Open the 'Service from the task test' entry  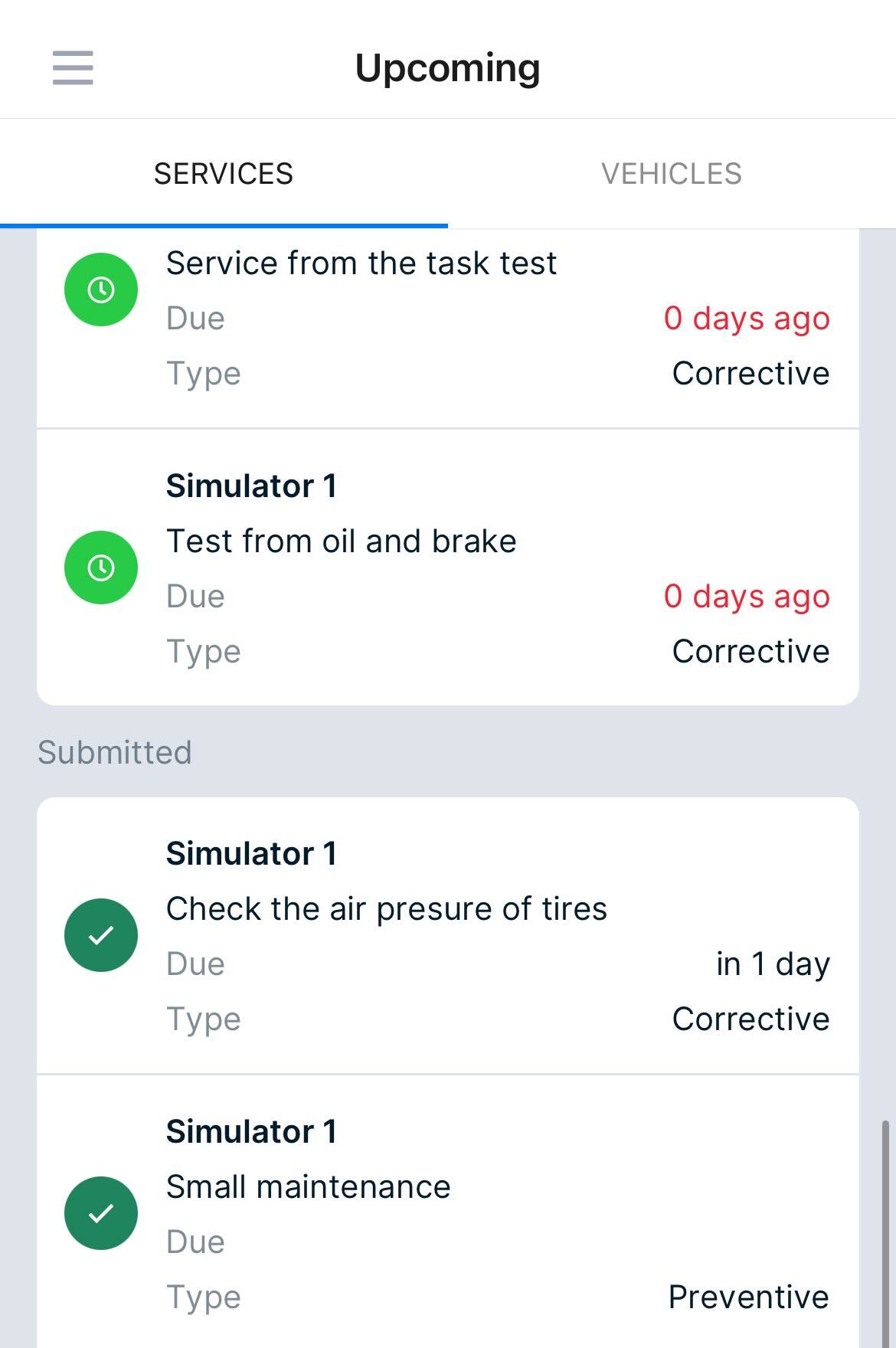tap(448, 322)
